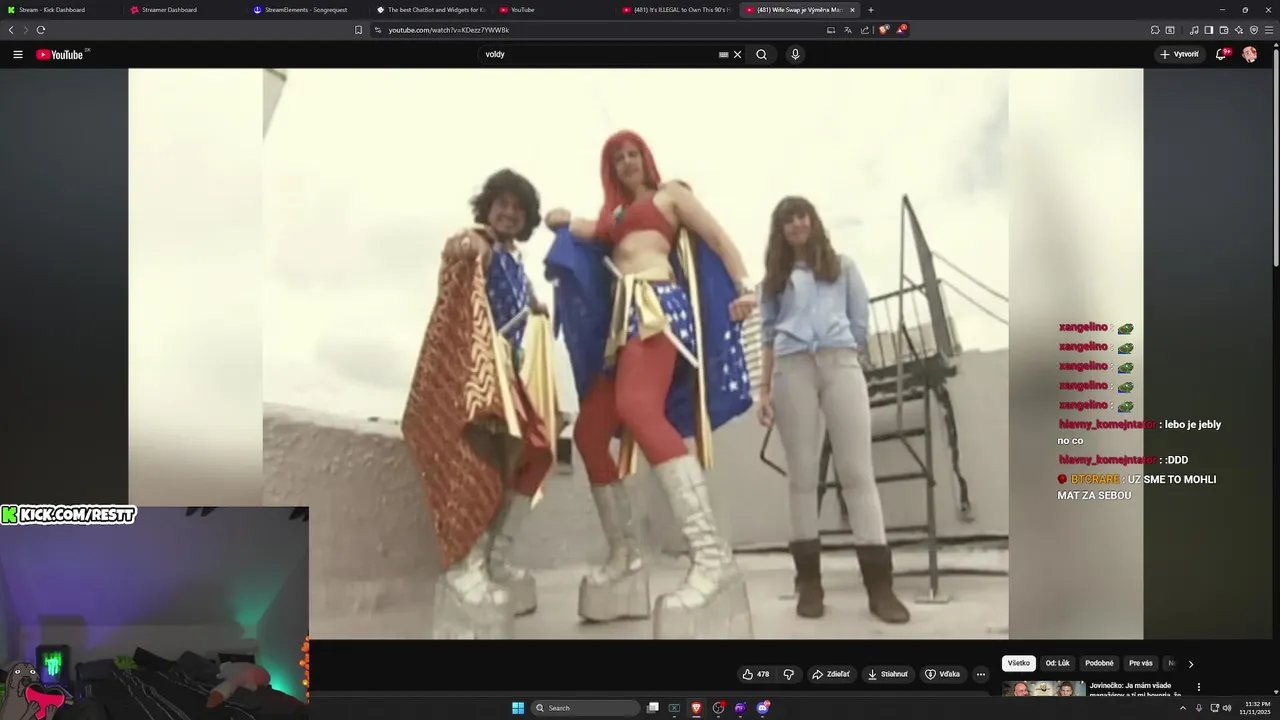Click the address bar URL

(449, 30)
